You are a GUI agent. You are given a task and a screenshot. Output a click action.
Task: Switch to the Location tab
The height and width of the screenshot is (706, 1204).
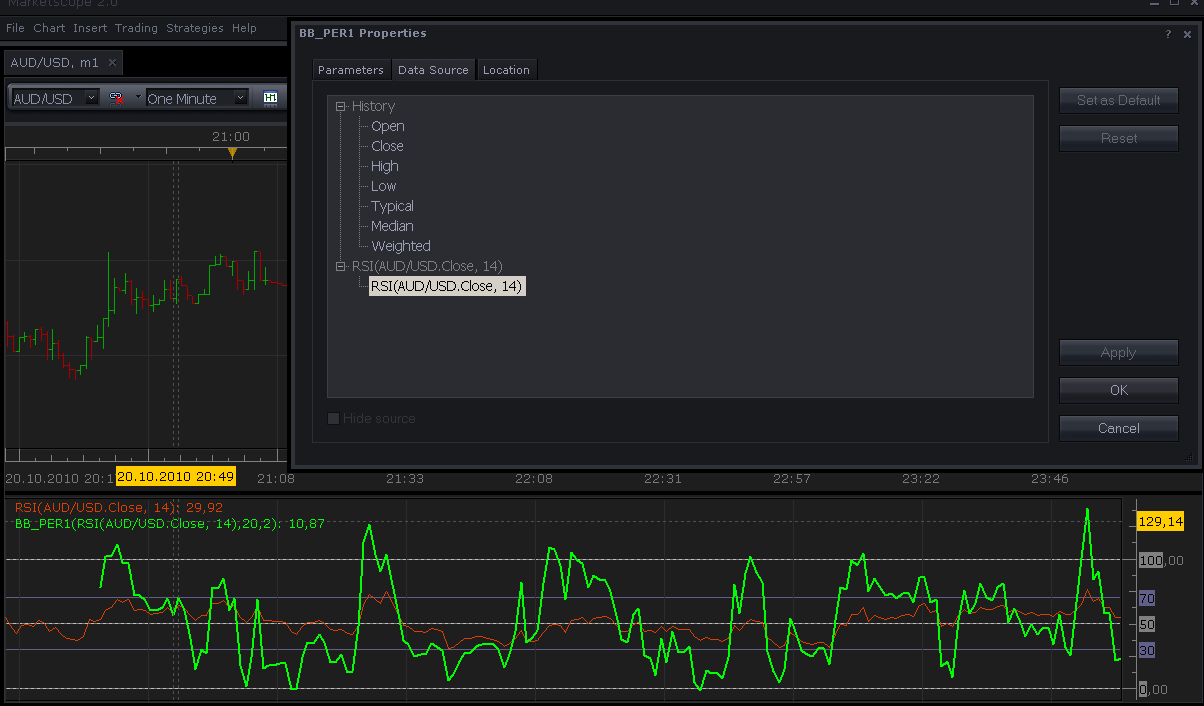coord(506,70)
